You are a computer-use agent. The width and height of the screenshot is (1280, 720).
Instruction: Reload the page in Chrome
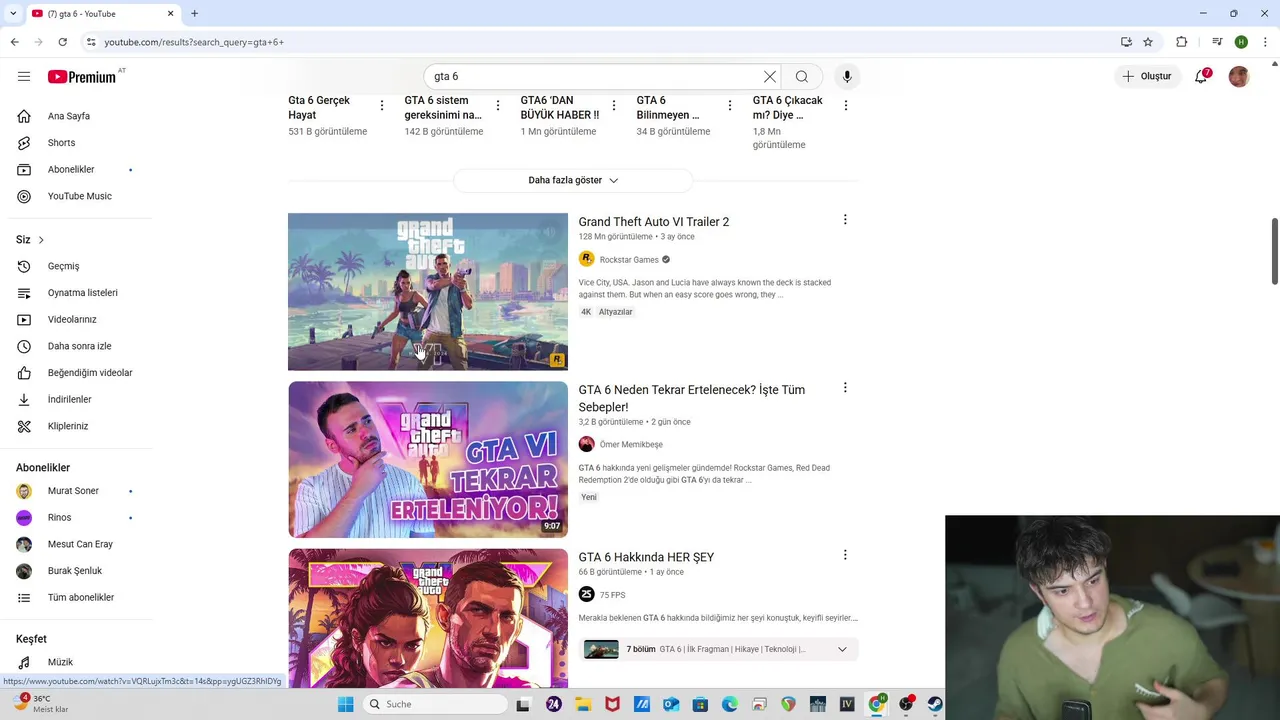coord(62,42)
